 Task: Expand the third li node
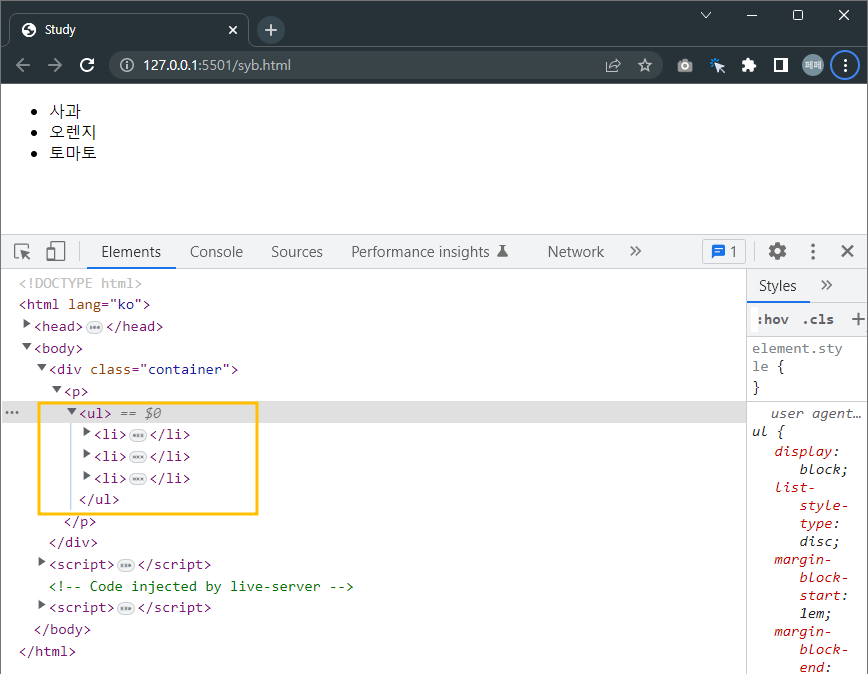[86, 476]
